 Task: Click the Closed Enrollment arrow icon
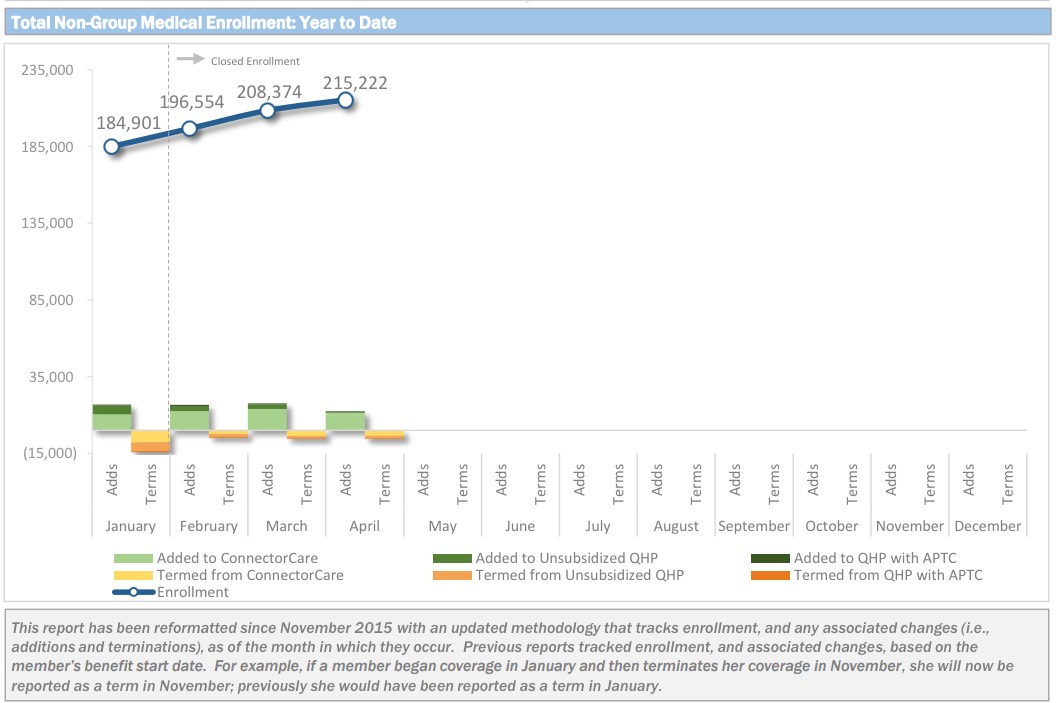[x=190, y=60]
